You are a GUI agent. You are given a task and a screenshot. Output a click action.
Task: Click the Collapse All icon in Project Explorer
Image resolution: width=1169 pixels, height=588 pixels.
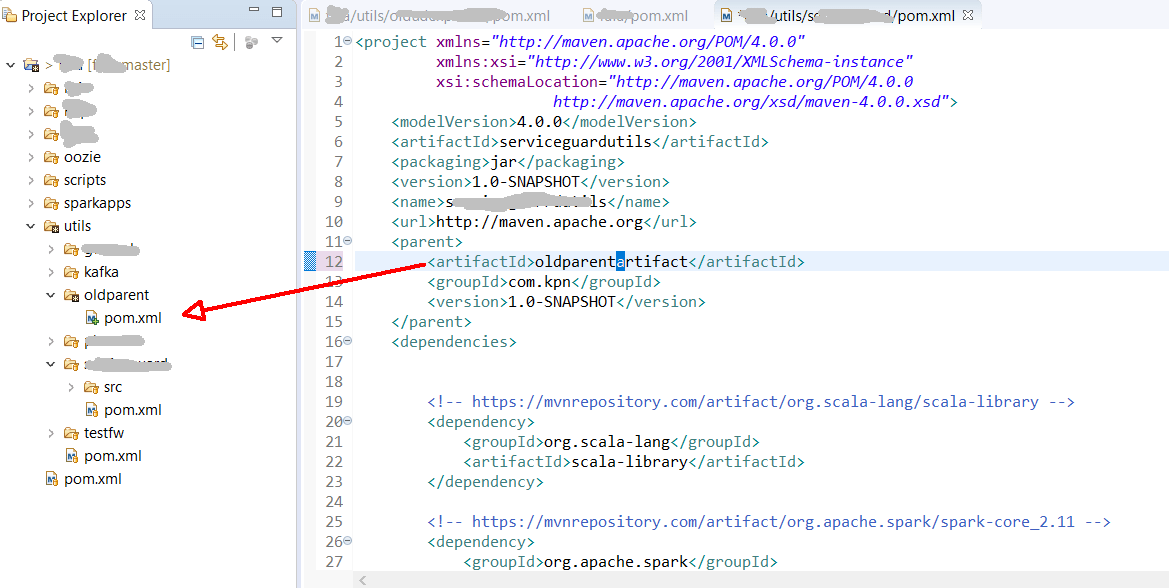pyautogui.click(x=197, y=43)
